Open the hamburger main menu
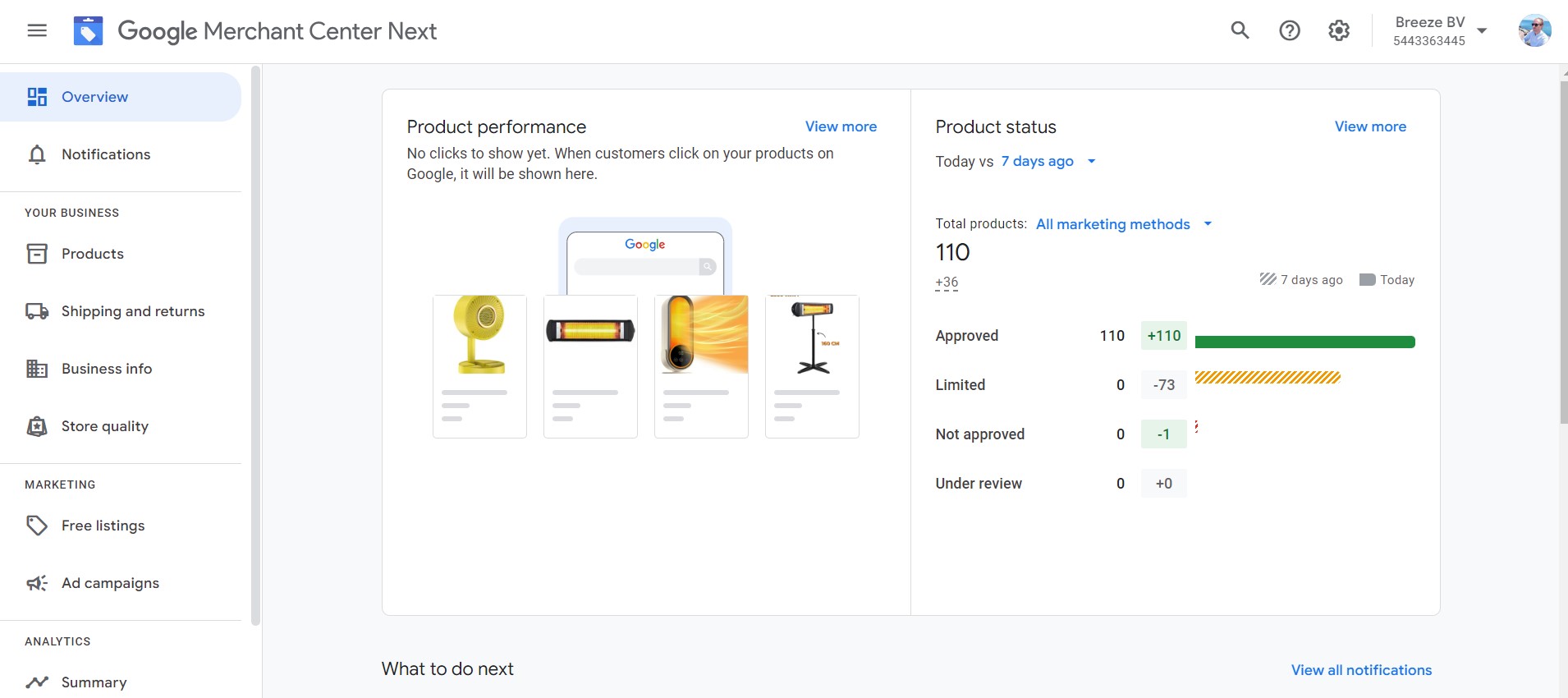Viewport: 1568px width, 698px height. [37, 31]
